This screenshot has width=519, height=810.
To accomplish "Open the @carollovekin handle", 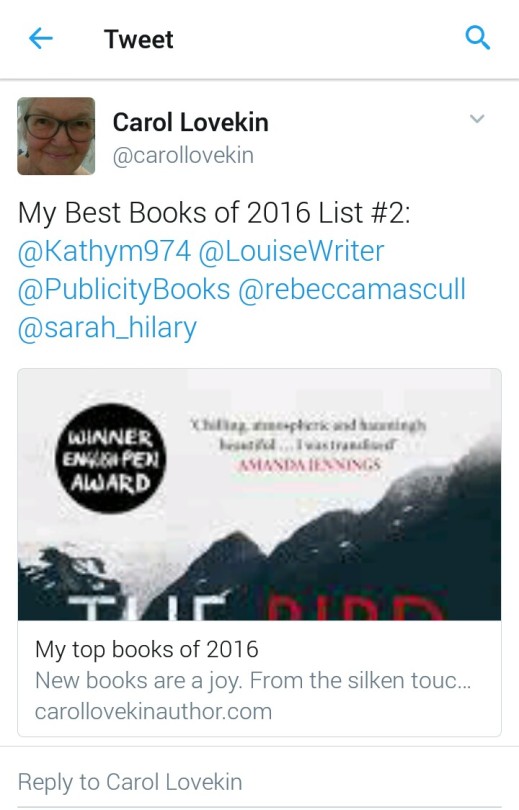I will pyautogui.click(x=183, y=155).
